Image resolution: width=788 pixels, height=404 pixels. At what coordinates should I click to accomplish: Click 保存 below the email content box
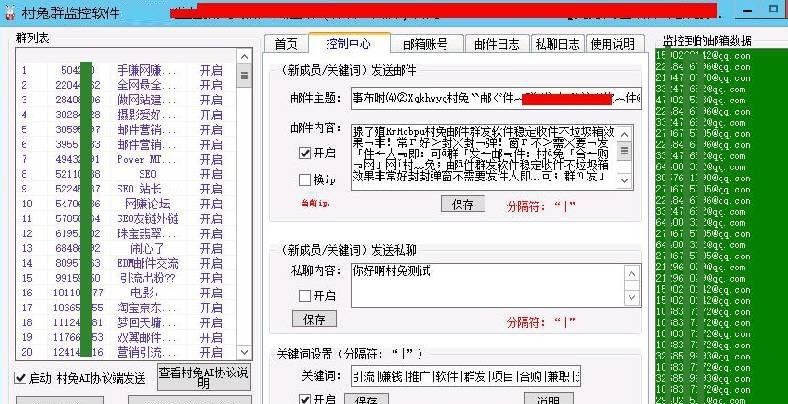pos(463,204)
